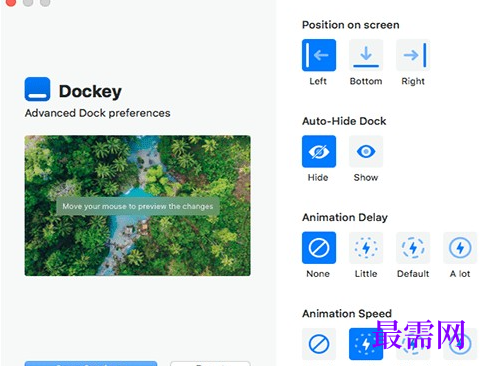
Task: Select Show under Auto-Hide Dock
Action: 366,151
